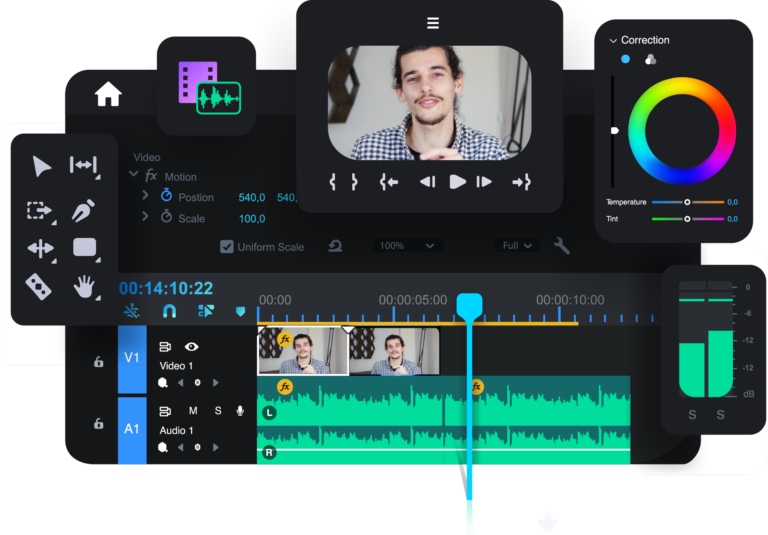Open the hamburger menu above the preview
Image resolution: width=768 pixels, height=535 pixels.
tap(433, 23)
